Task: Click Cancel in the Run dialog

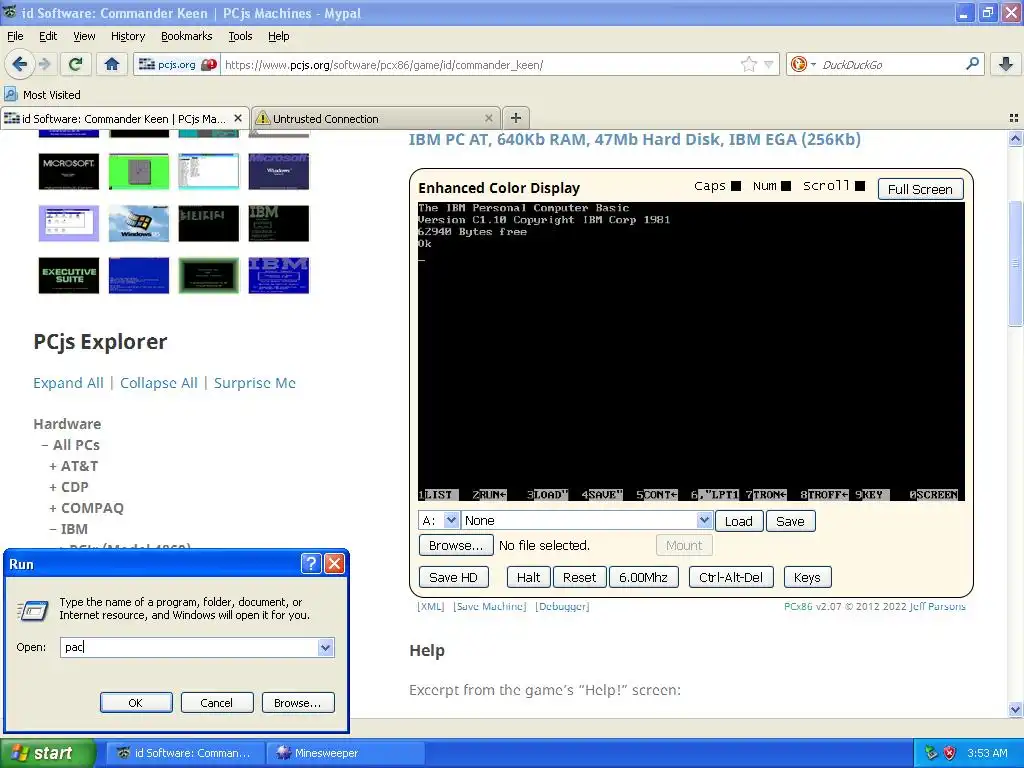Action: point(217,703)
